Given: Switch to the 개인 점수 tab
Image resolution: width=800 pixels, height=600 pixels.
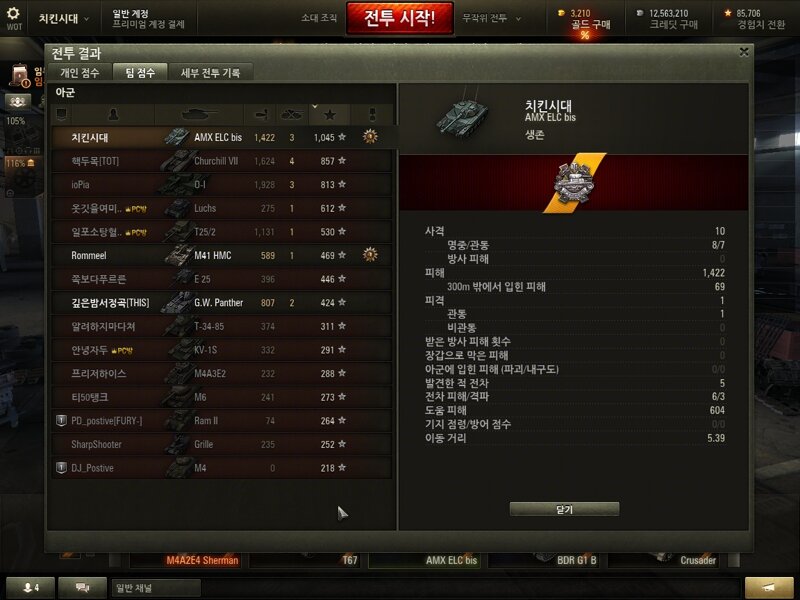Looking at the screenshot, I should coord(80,73).
